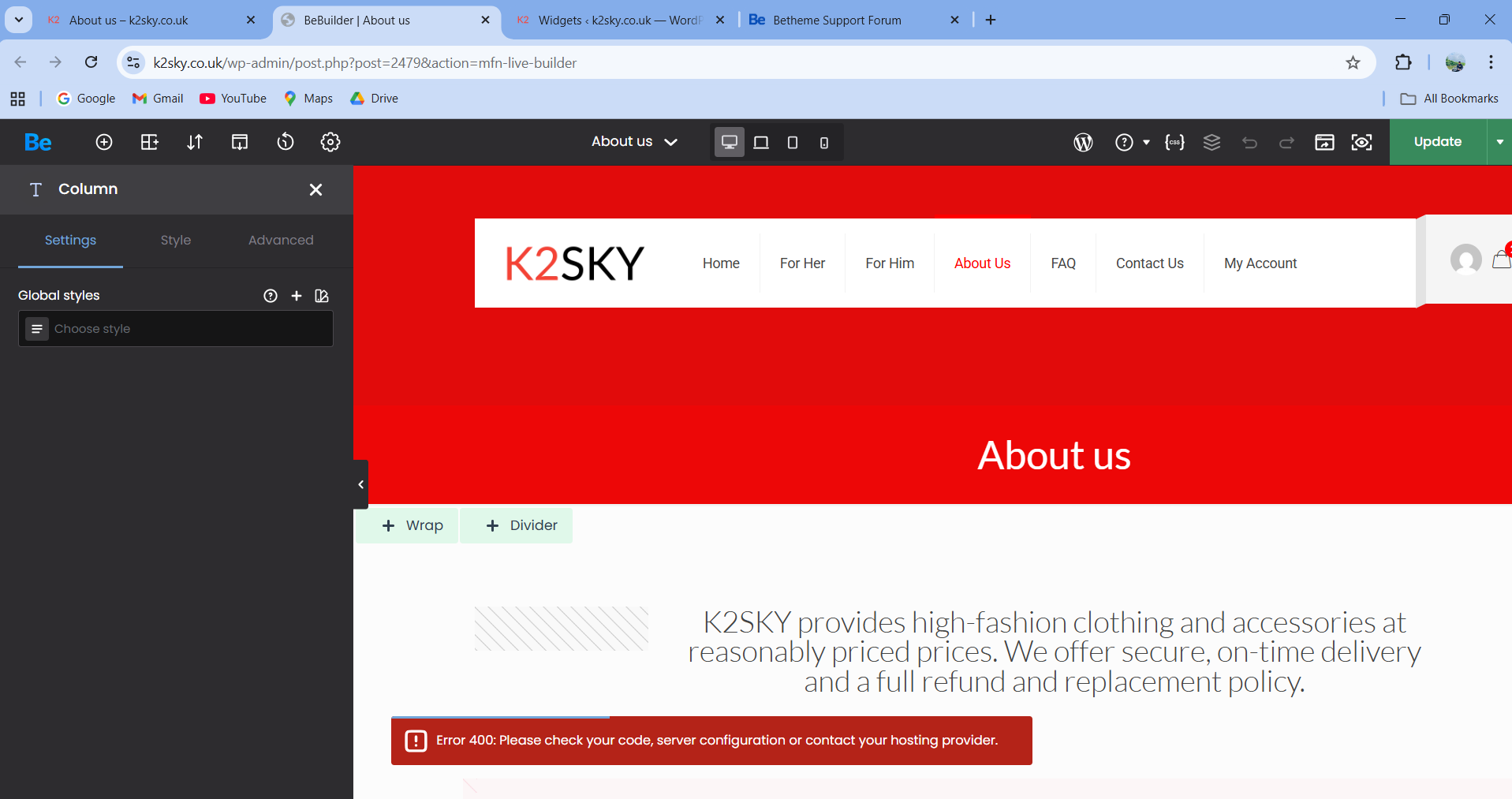Collapse the sidebar with arrow handle
Screen dimensions: 1512x799
point(360,484)
